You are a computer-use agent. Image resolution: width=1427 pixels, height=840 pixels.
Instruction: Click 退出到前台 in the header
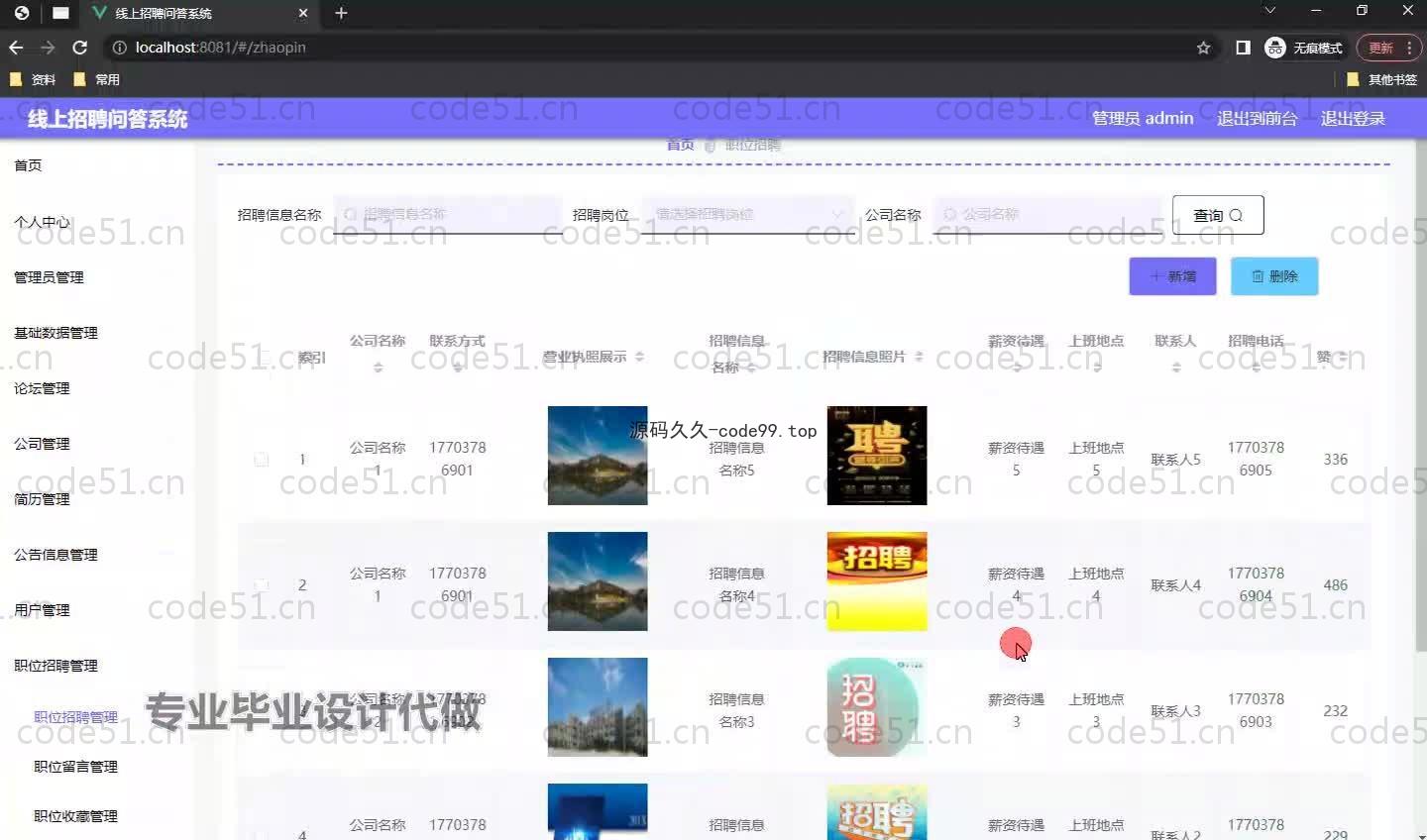1257,118
